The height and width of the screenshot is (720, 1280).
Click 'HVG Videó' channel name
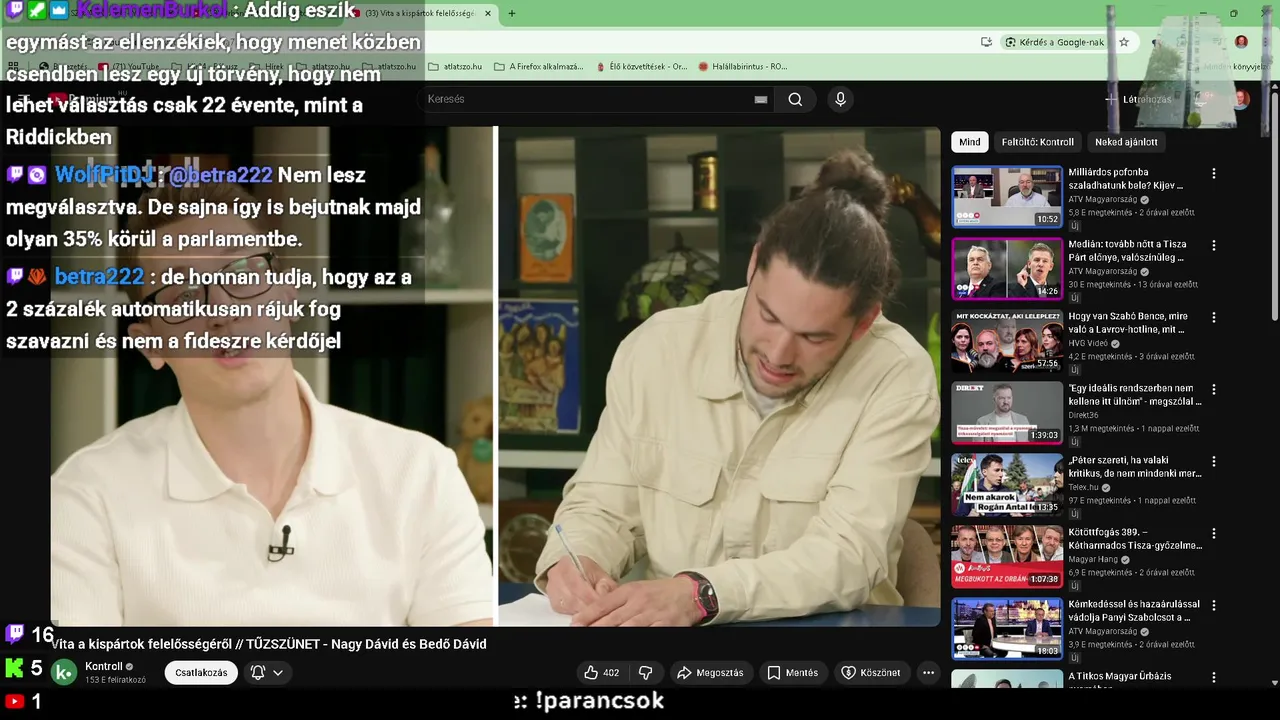pyautogui.click(x=1088, y=343)
